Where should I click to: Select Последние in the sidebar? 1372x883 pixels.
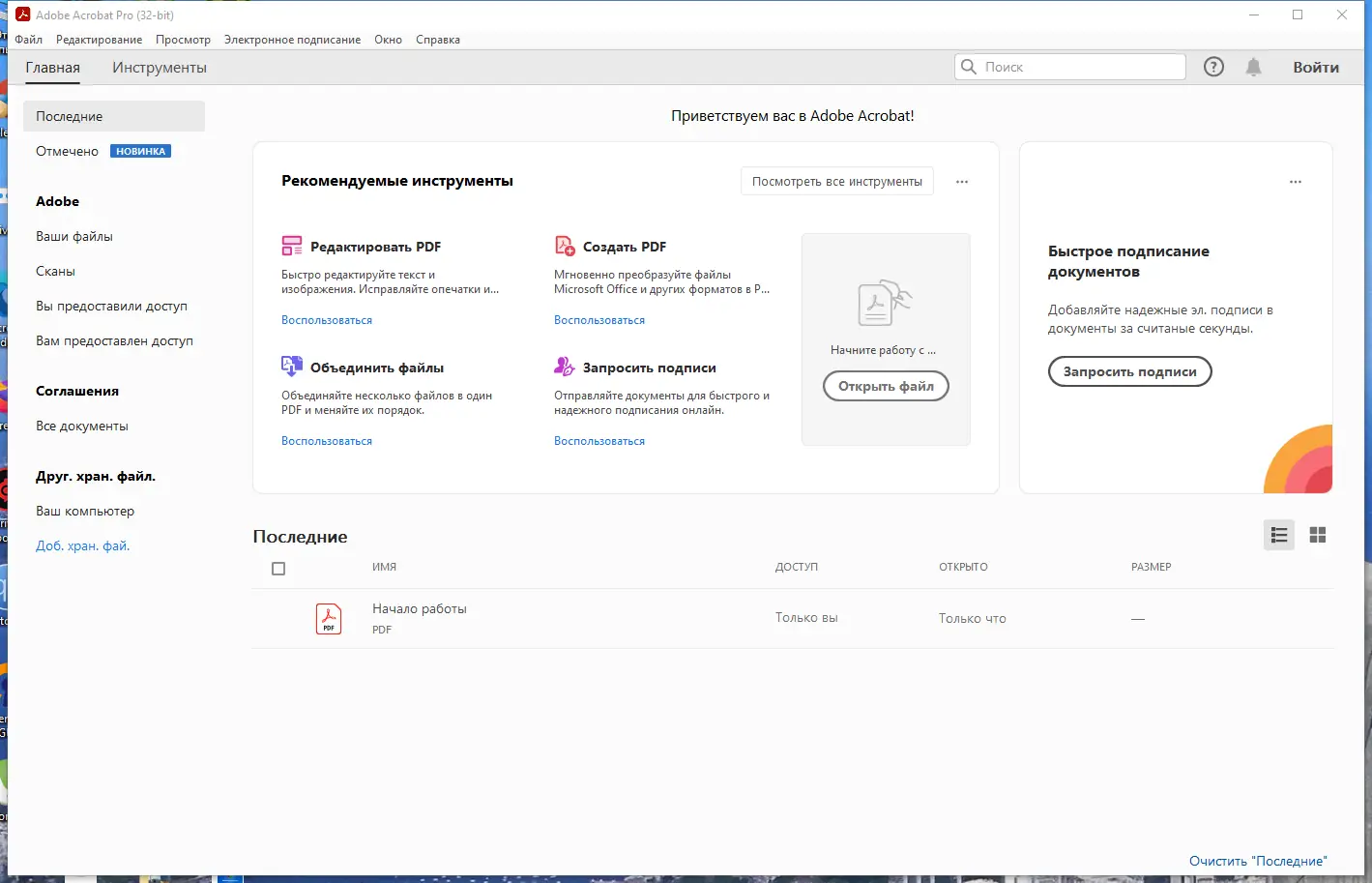click(114, 116)
